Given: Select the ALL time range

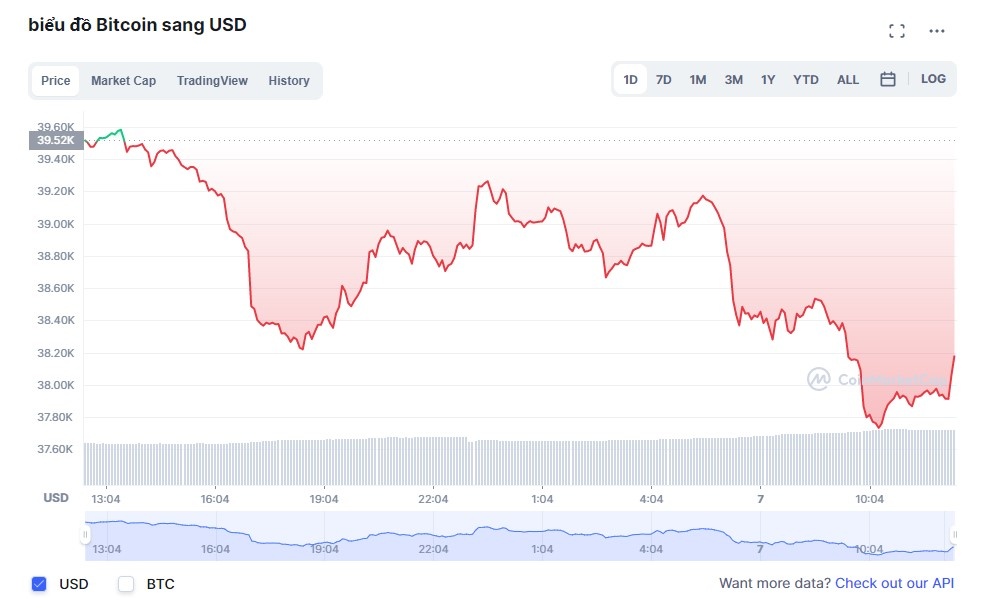Looking at the screenshot, I should coord(847,78).
